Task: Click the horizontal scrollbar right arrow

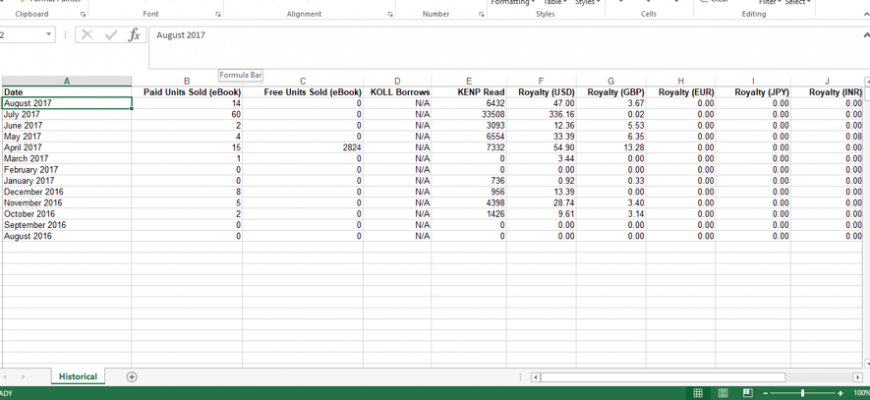Action: (856, 377)
